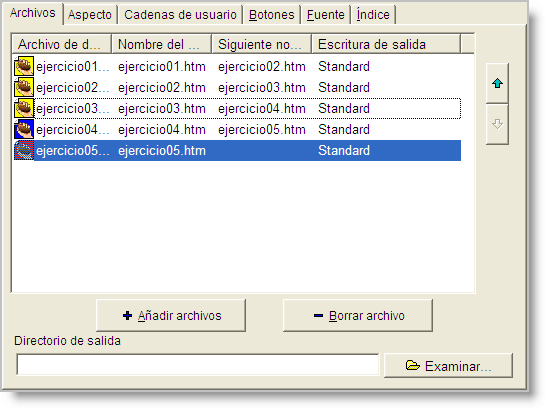Screen dimensions: 545x408
Task: Click the selected ejercicio05 file icon
Action: click(24, 150)
